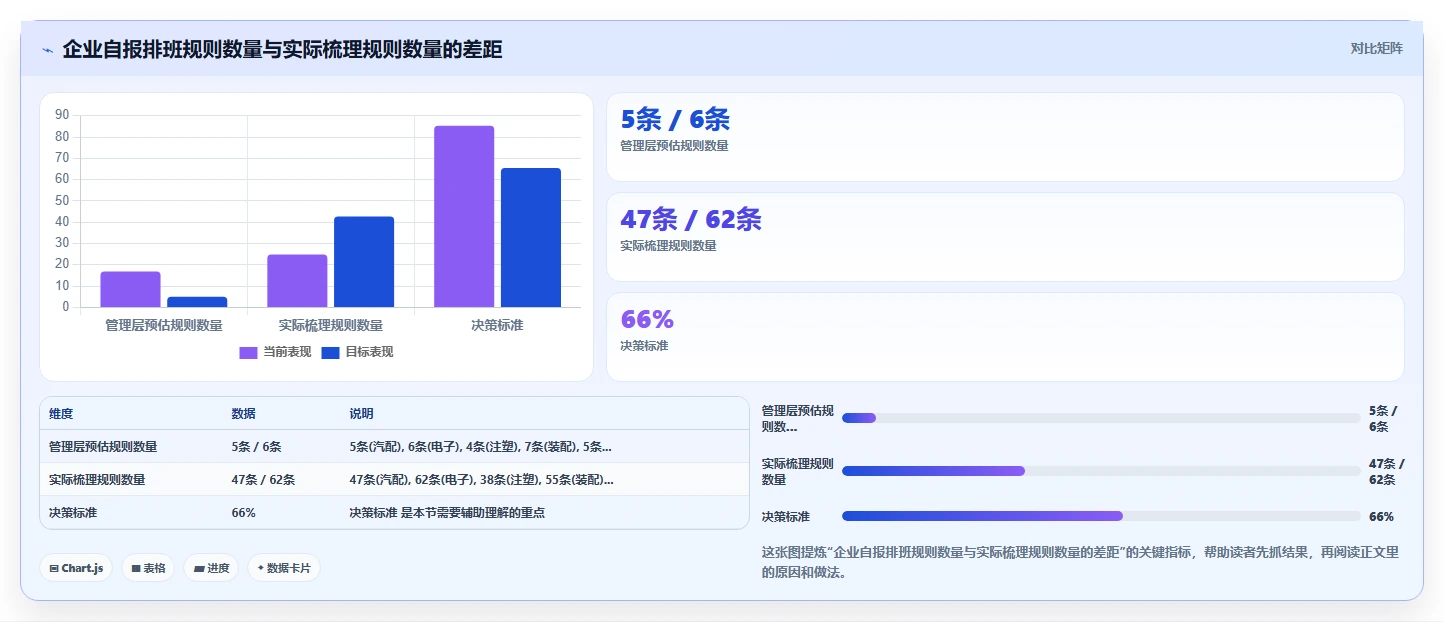Click the 66% table data cell
Screen dimensions: 1444x622
tap(243, 513)
